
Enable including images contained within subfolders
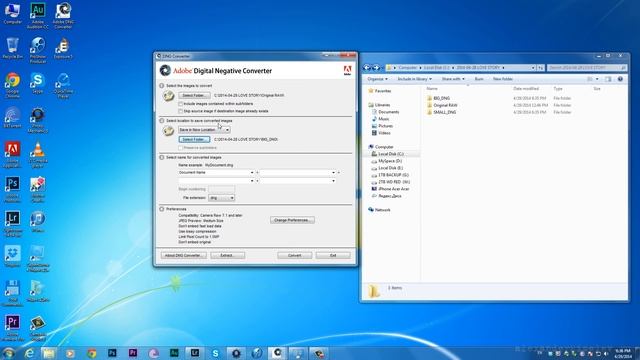pyautogui.click(x=180, y=104)
